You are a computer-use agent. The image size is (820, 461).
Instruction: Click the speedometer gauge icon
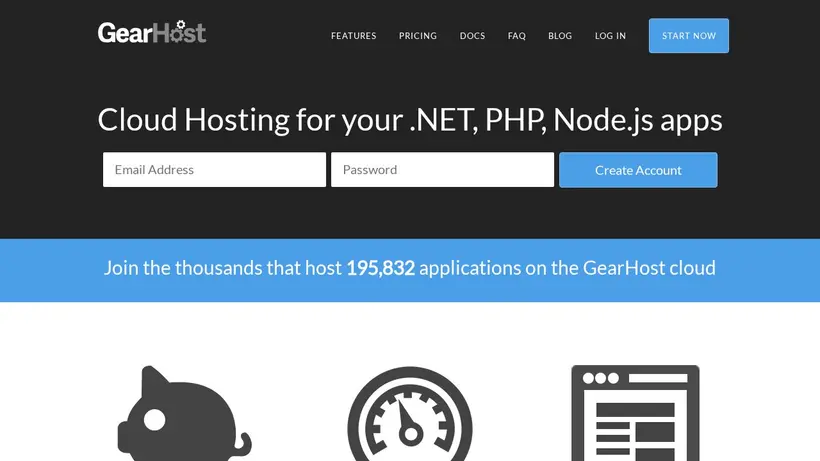pyautogui.click(x=410, y=413)
